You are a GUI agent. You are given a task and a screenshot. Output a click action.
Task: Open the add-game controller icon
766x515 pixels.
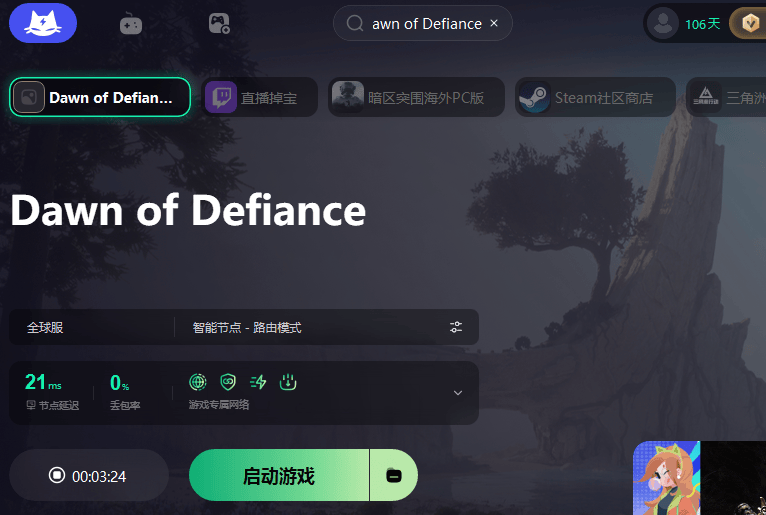click(x=219, y=24)
